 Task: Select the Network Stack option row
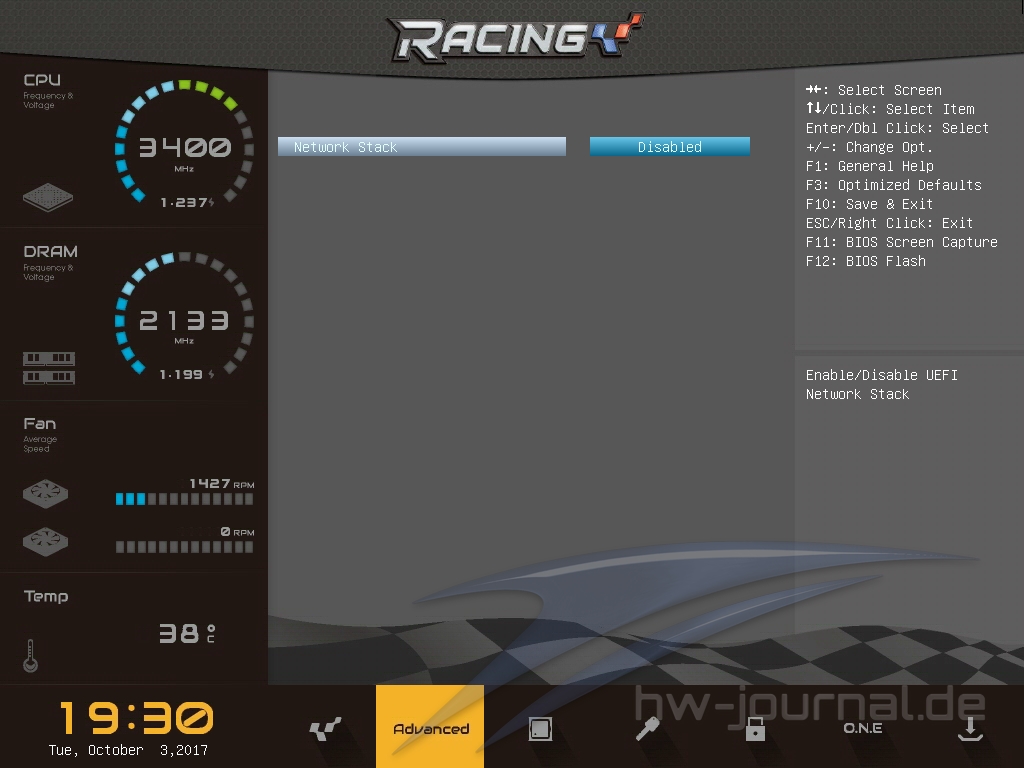coord(422,146)
